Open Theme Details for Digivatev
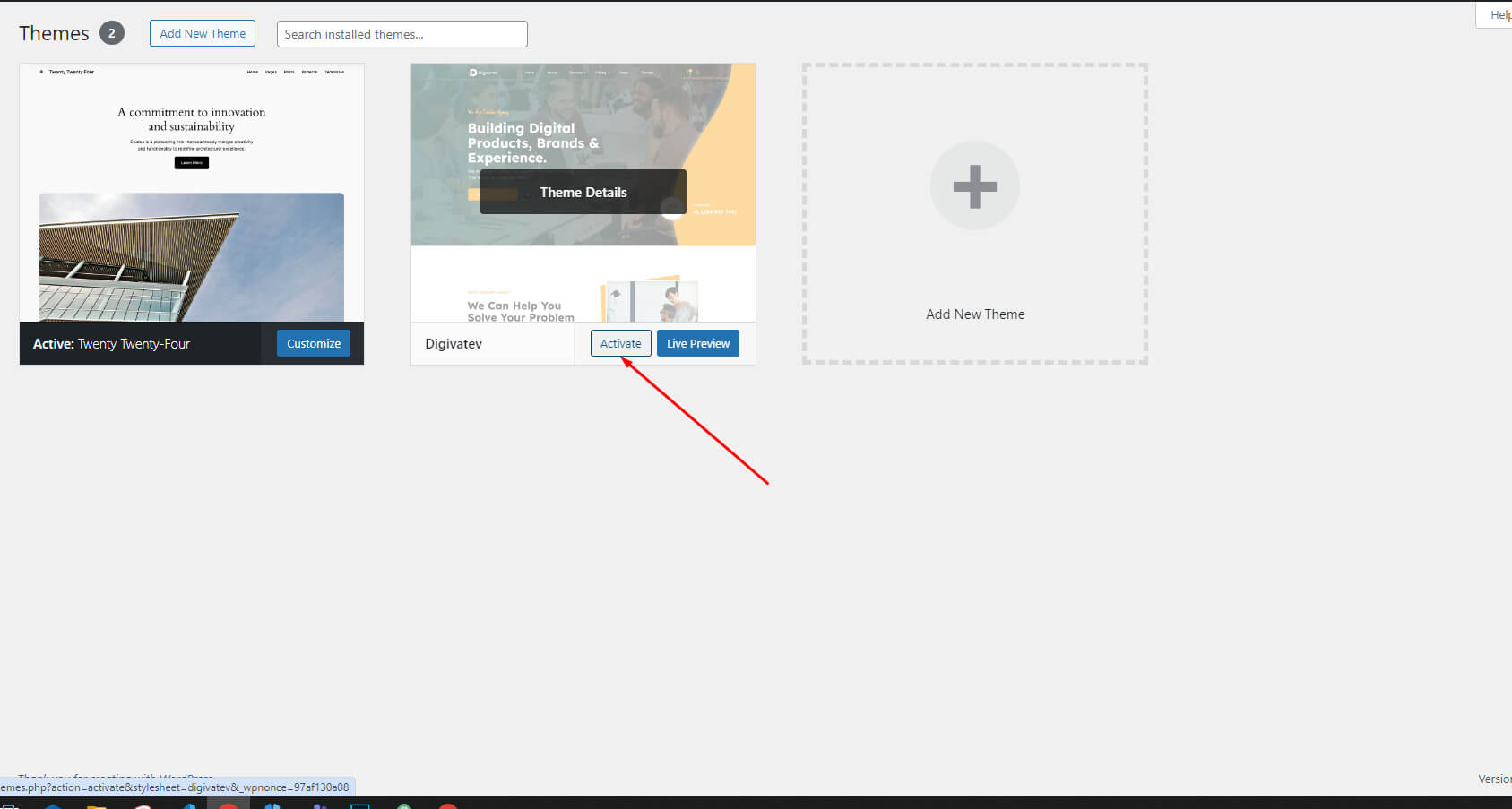The width and height of the screenshot is (1512, 809). click(x=583, y=192)
